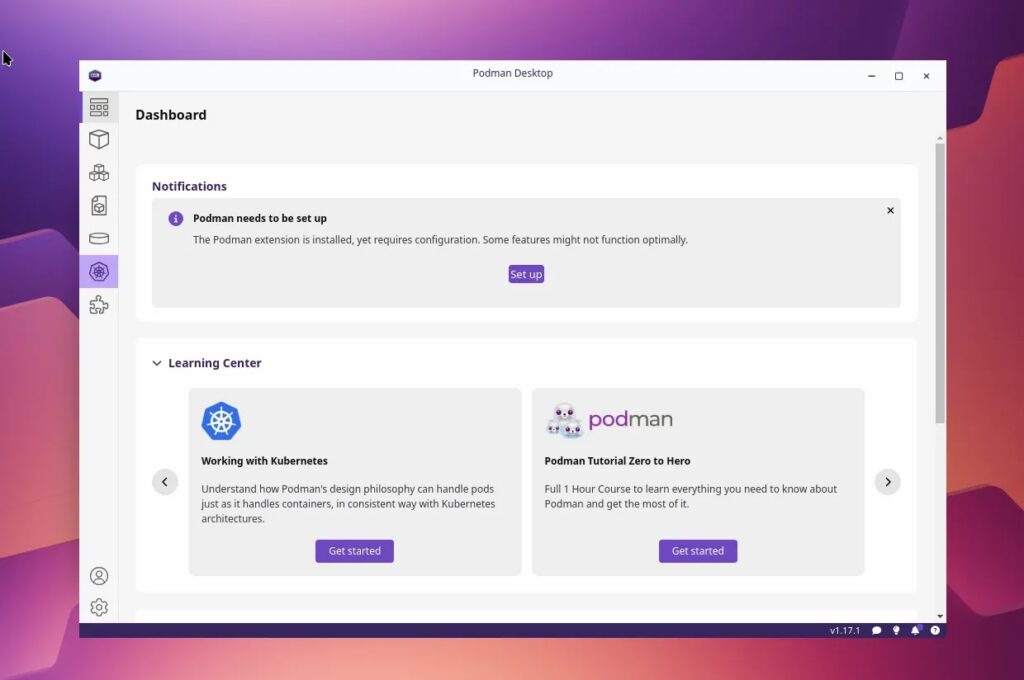View Volumes via the sidebar icon
The width and height of the screenshot is (1024, 680).
tap(99, 238)
